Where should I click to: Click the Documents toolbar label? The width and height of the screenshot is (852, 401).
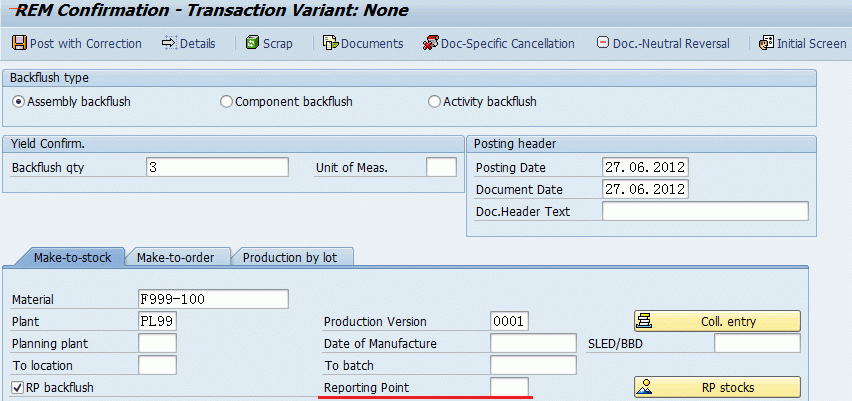point(372,43)
